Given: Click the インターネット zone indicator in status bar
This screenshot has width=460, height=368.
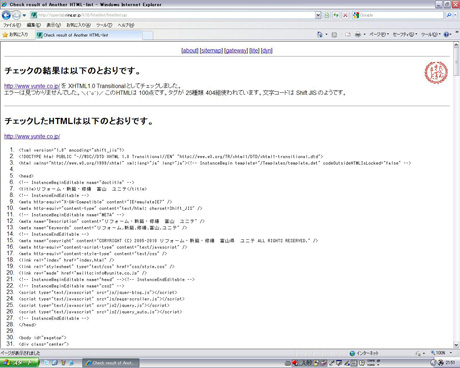Looking at the screenshot, I should (x=364, y=353).
